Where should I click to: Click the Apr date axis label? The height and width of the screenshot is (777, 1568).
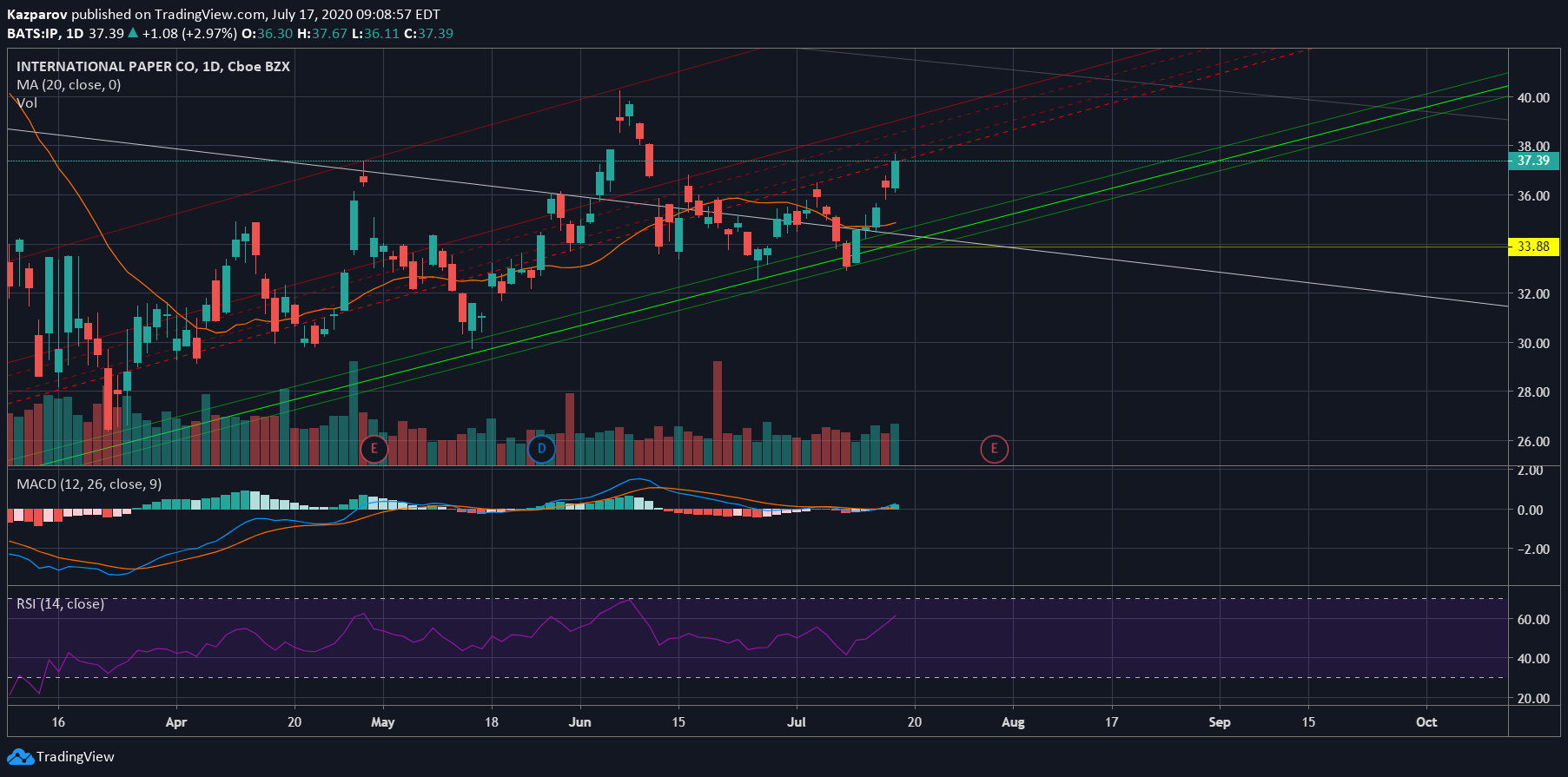[x=176, y=722]
